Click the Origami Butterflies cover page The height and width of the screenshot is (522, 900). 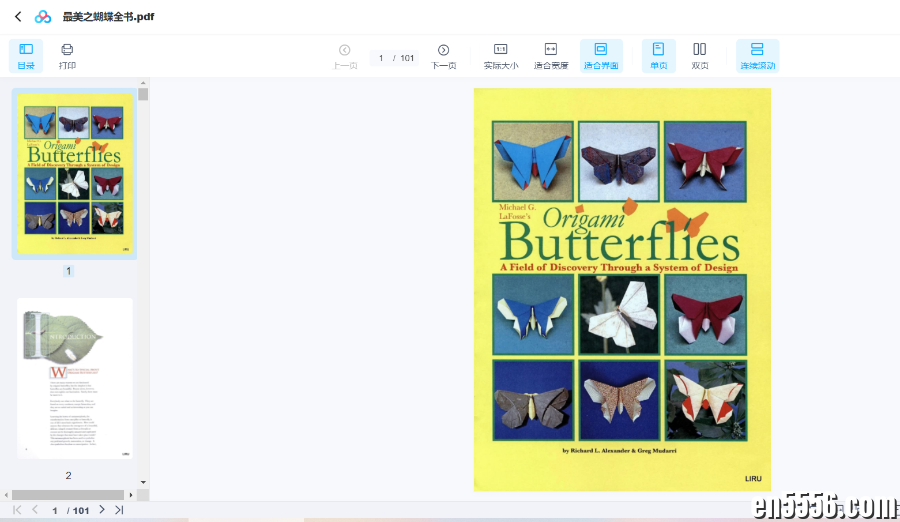coord(622,289)
